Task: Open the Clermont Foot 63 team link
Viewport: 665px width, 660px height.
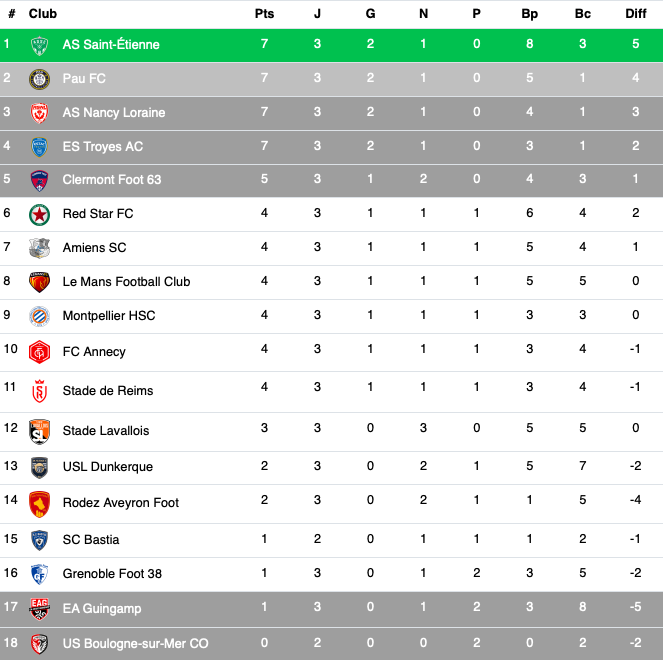Action: (x=112, y=180)
